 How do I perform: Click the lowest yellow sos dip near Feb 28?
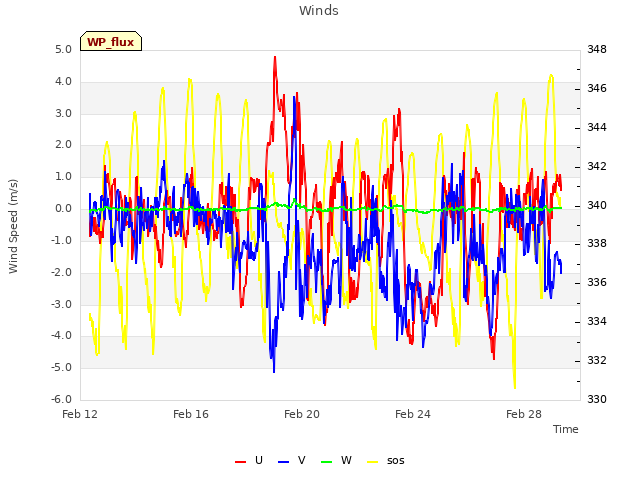coord(515,388)
